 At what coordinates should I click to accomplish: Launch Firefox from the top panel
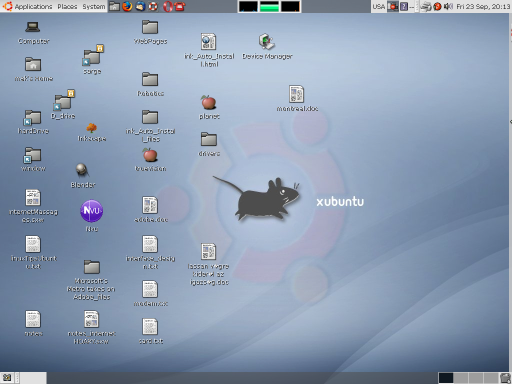coord(127,6)
